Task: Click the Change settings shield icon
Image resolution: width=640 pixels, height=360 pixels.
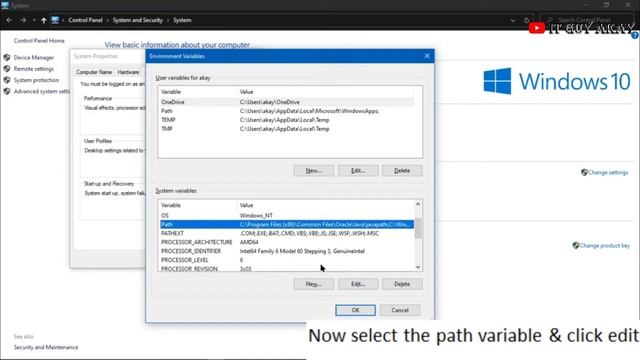Action: [x=584, y=173]
